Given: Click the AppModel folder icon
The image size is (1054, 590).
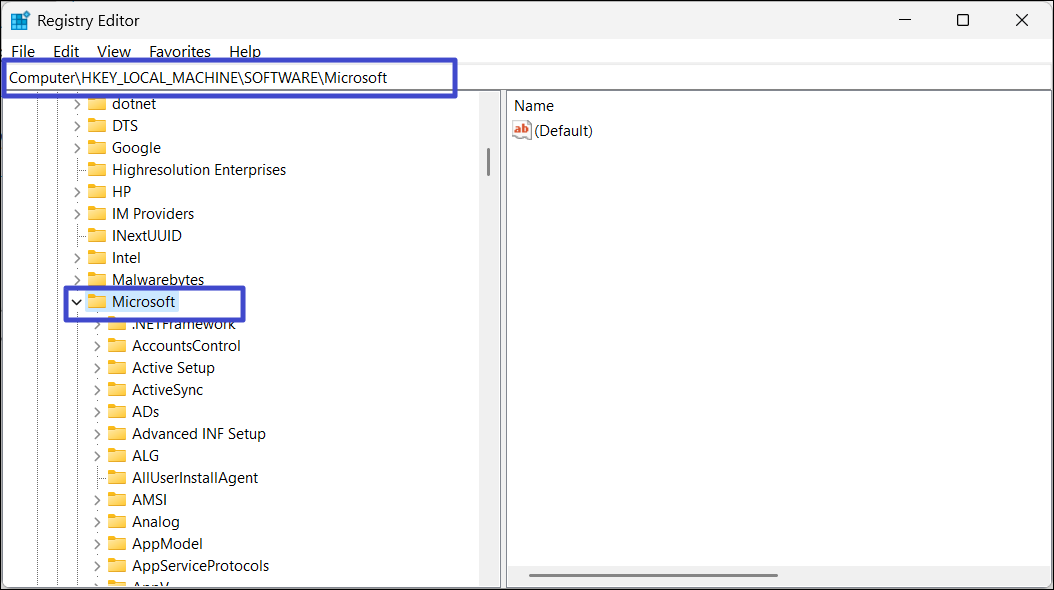Looking at the screenshot, I should 117,544.
